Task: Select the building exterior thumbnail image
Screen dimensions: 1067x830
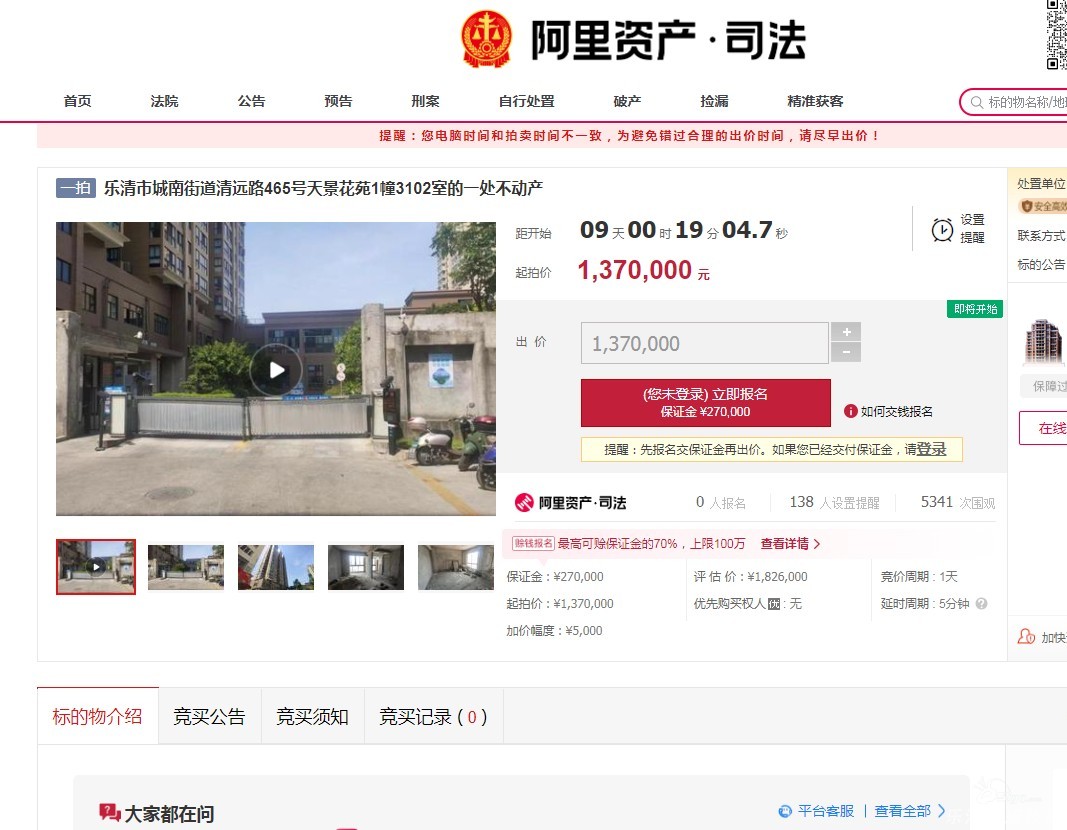Action: click(276, 567)
